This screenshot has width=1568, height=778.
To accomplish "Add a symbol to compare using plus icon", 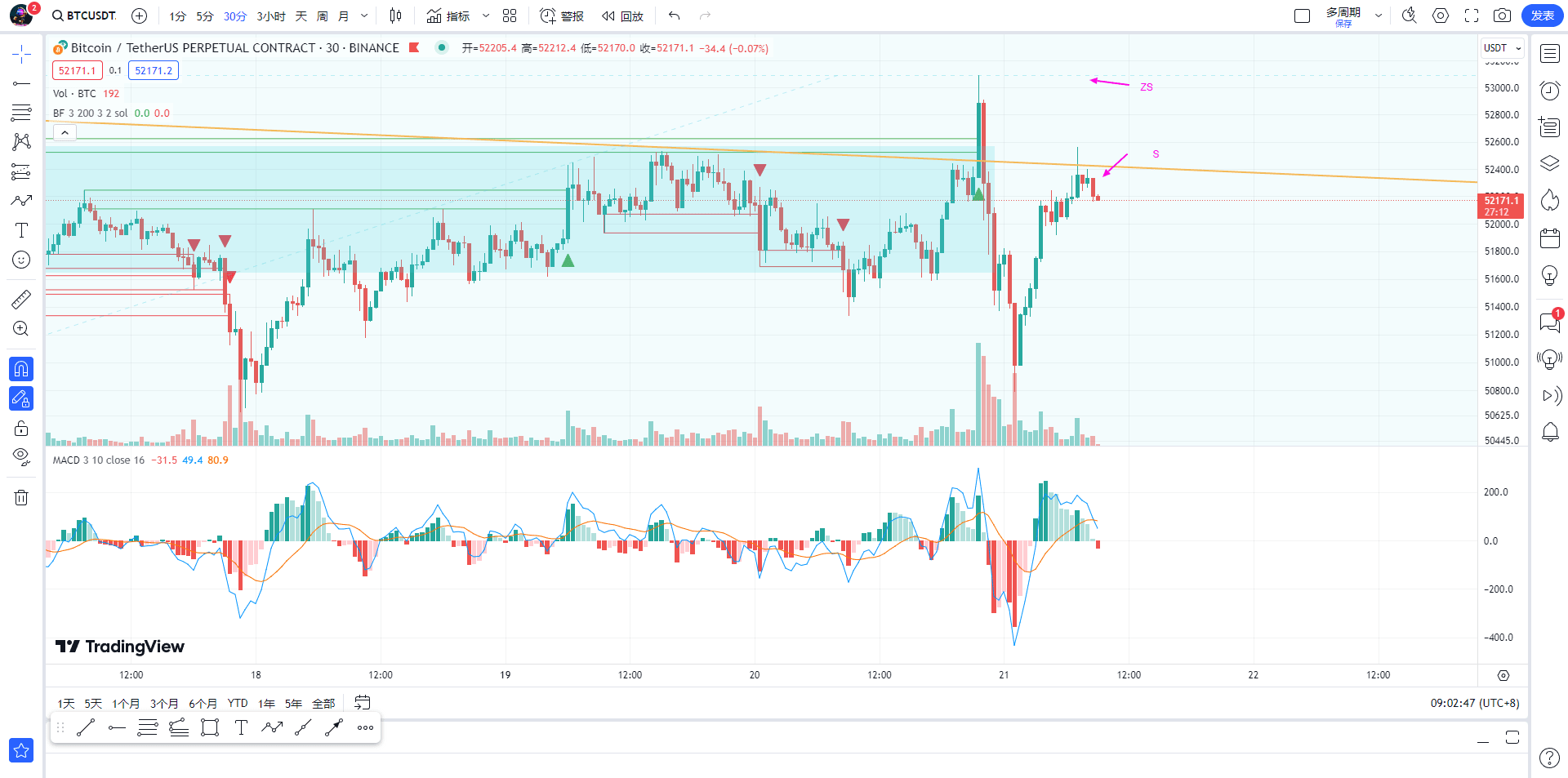I will click(x=140, y=16).
